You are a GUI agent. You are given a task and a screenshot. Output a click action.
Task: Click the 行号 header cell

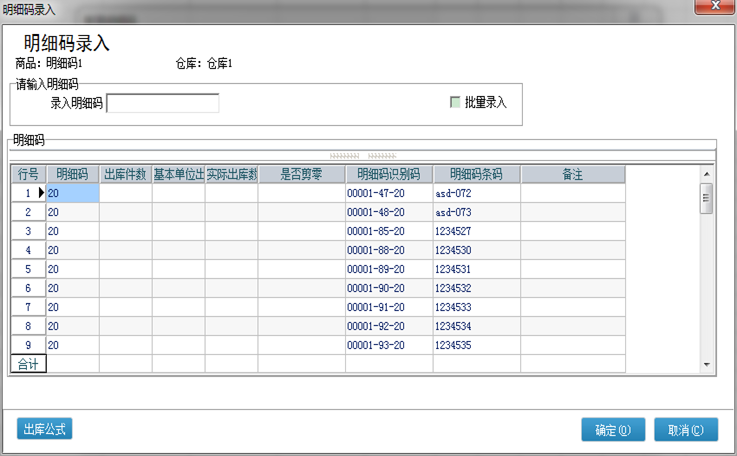[x=28, y=174]
